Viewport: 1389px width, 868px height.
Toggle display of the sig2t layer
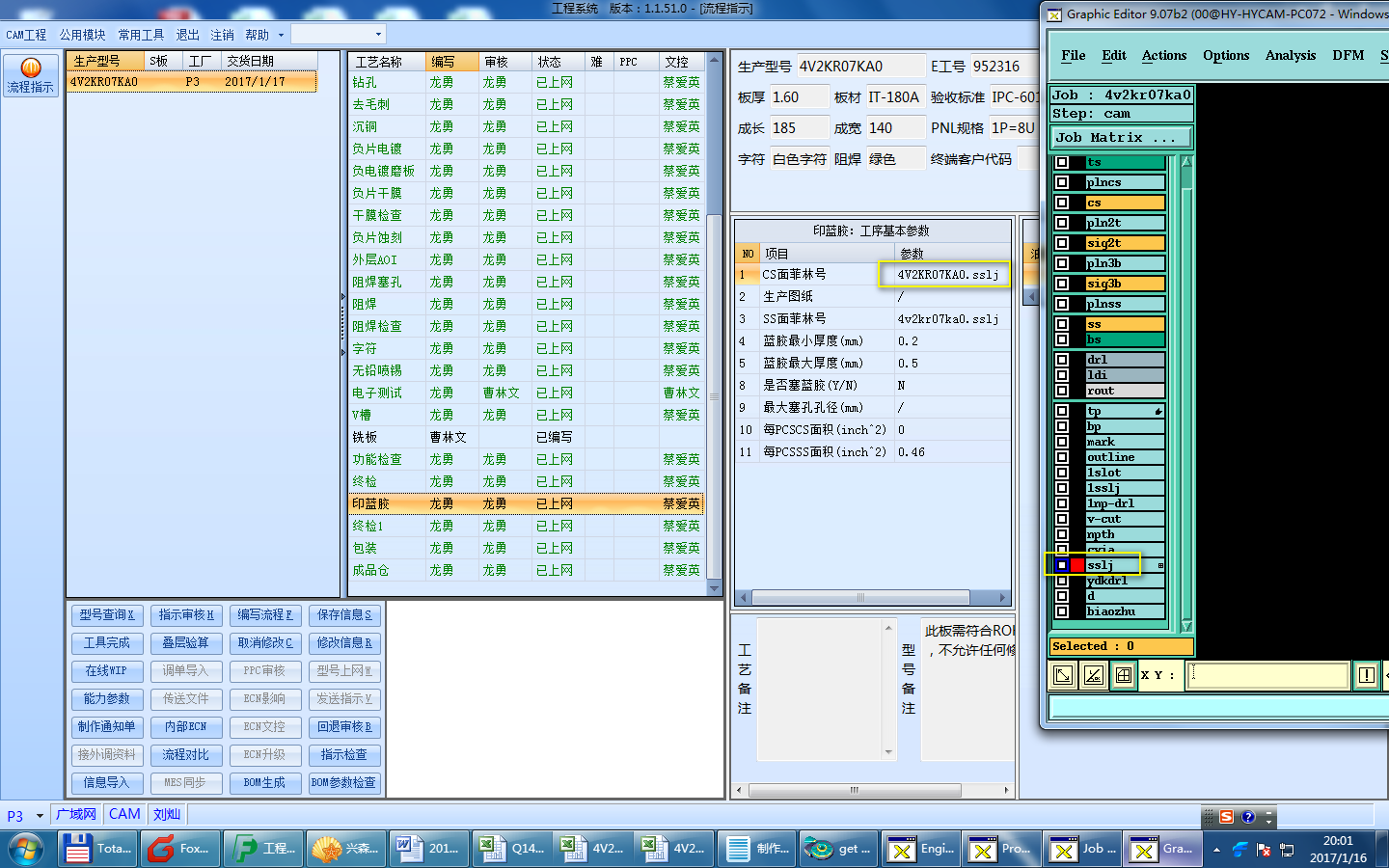(1062, 243)
